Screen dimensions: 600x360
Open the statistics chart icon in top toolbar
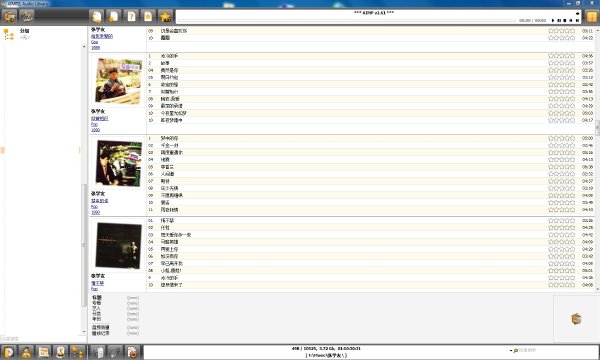coord(27,16)
